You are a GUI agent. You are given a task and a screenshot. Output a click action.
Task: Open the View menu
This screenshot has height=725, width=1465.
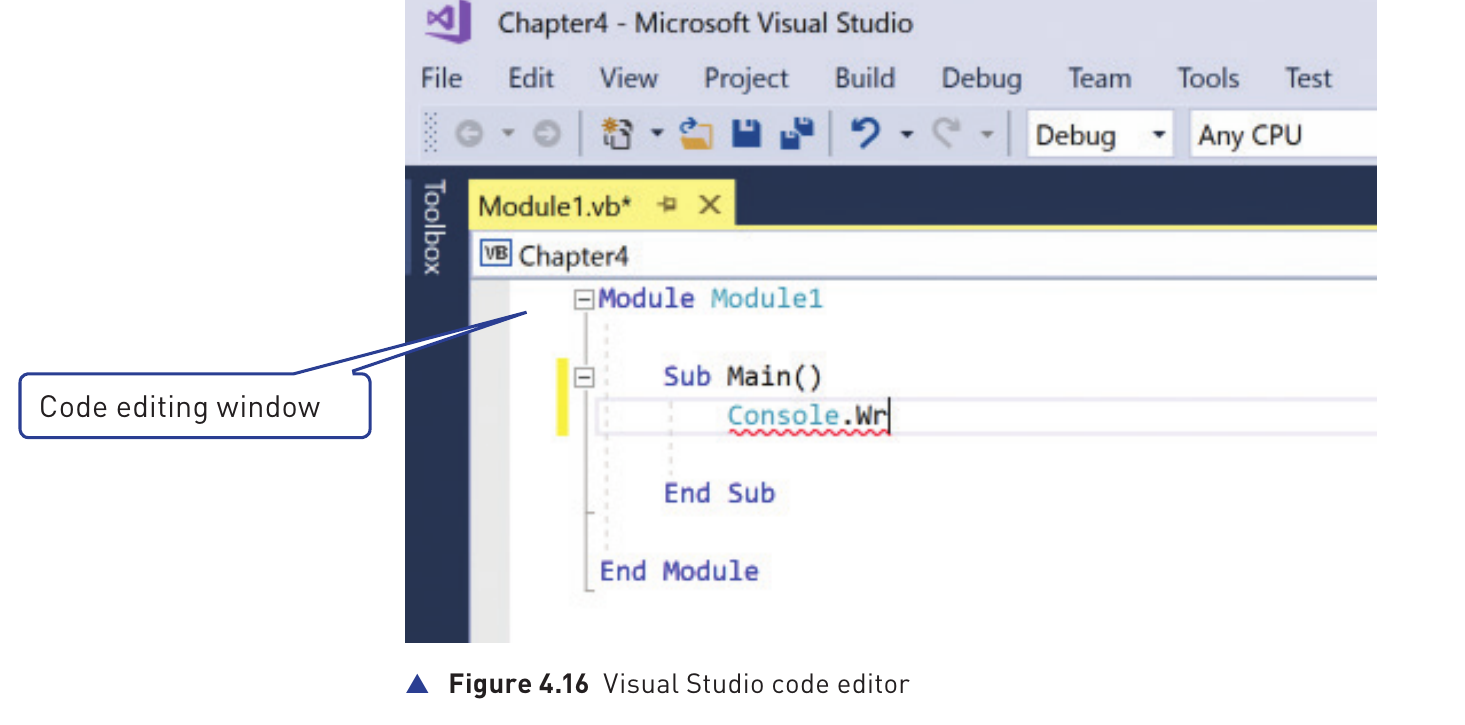[629, 78]
